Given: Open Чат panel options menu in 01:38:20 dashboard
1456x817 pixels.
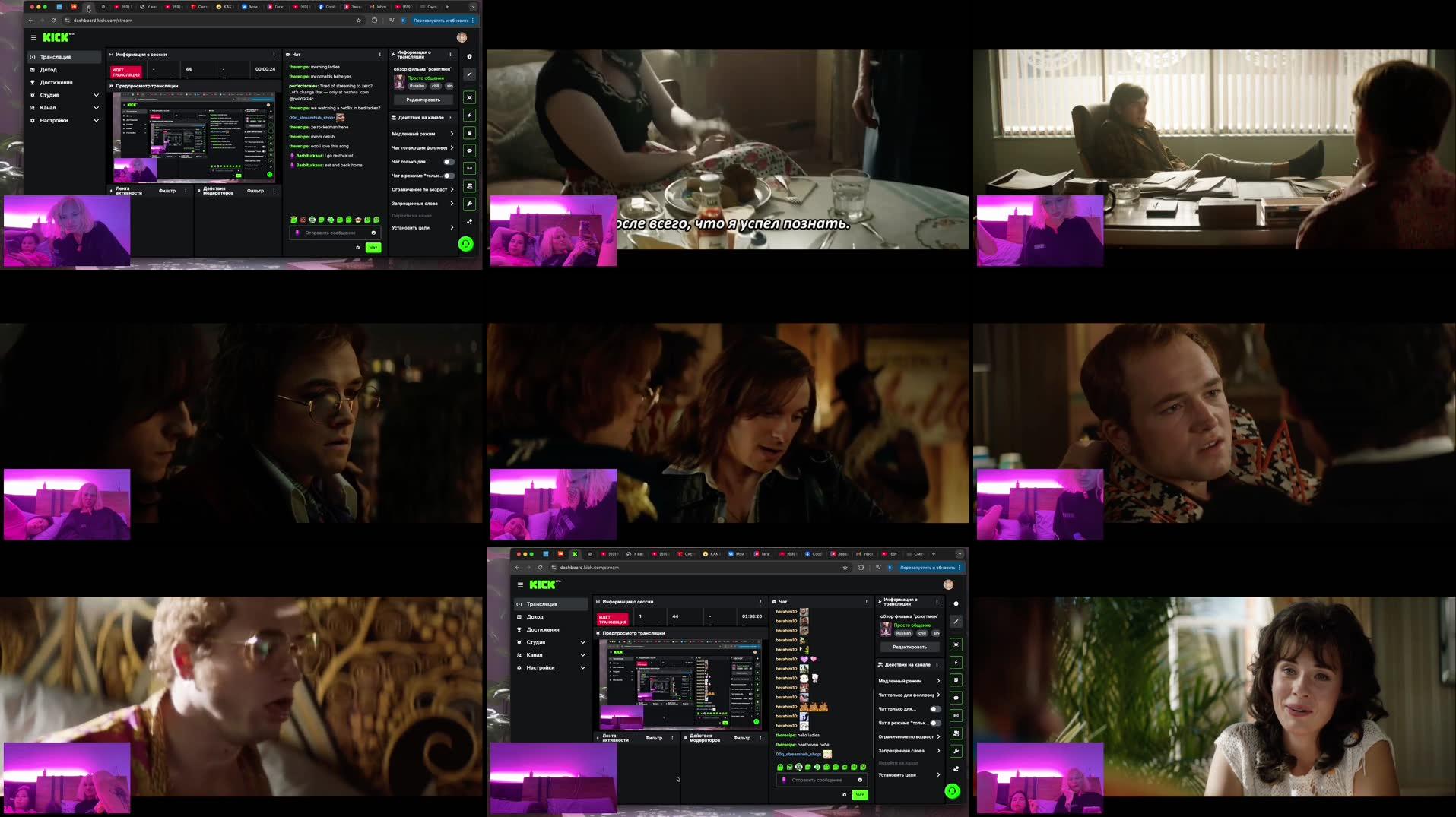Looking at the screenshot, I should click(x=866, y=602).
